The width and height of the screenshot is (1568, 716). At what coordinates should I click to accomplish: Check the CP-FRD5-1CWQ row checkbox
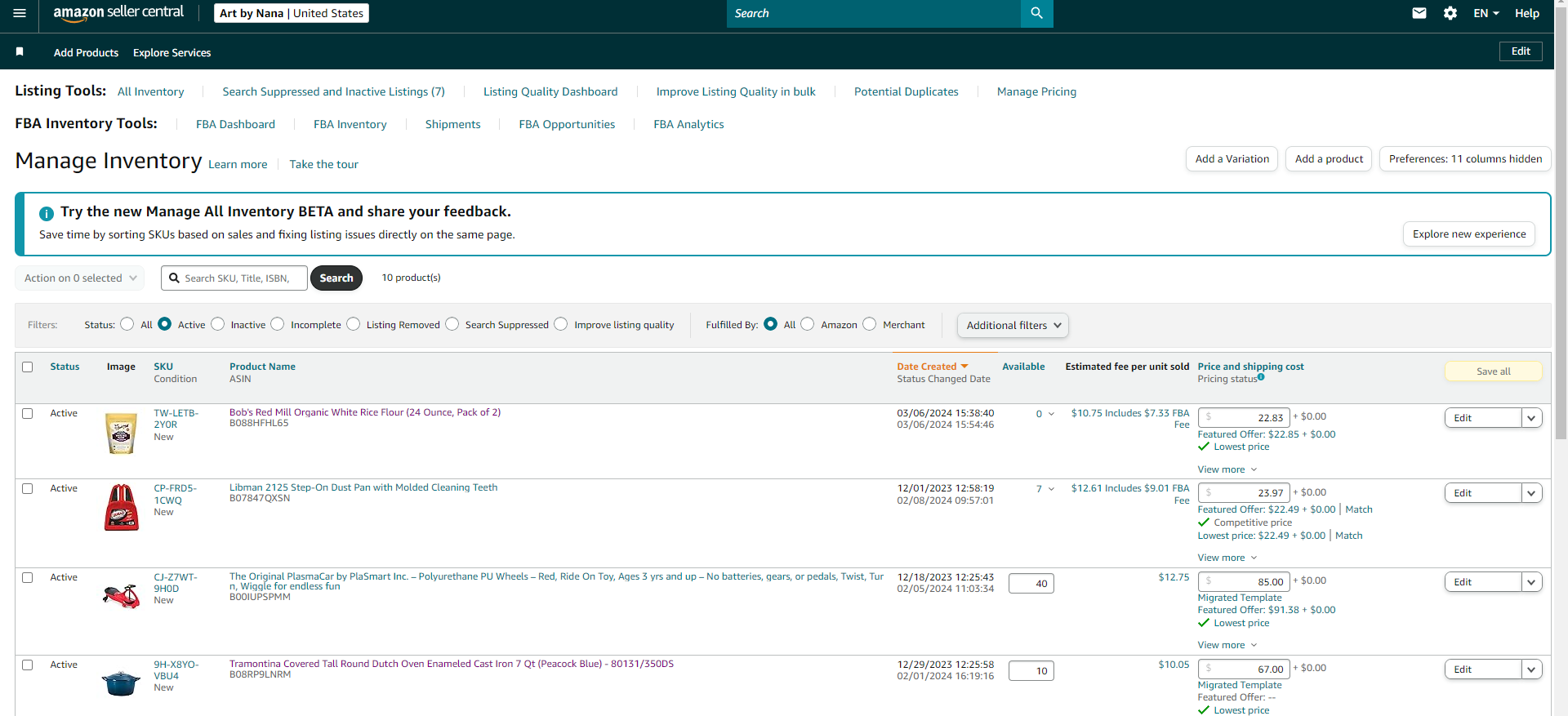(x=28, y=489)
